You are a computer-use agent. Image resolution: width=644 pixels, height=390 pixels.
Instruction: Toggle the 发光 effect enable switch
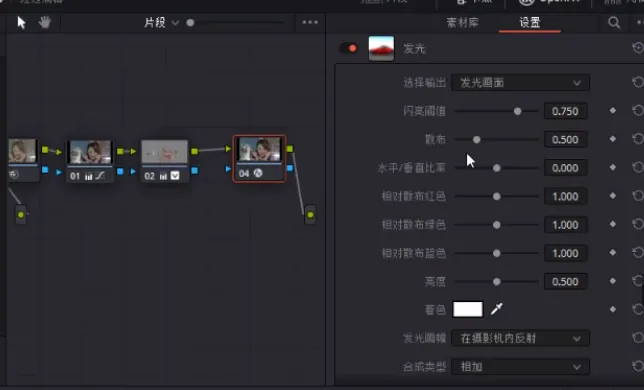(348, 48)
